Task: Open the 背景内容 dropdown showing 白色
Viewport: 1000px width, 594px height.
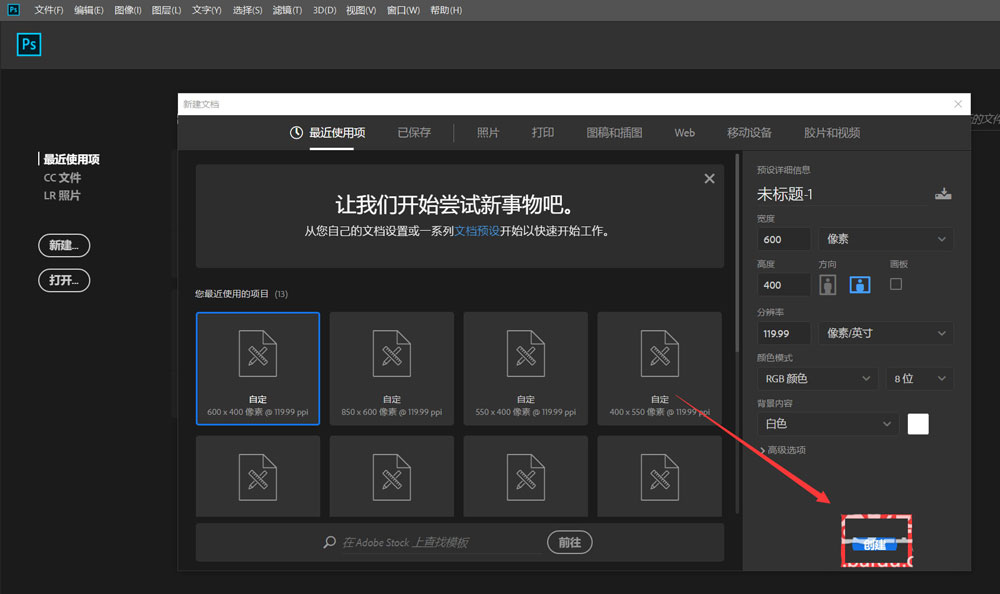Action: pos(825,423)
